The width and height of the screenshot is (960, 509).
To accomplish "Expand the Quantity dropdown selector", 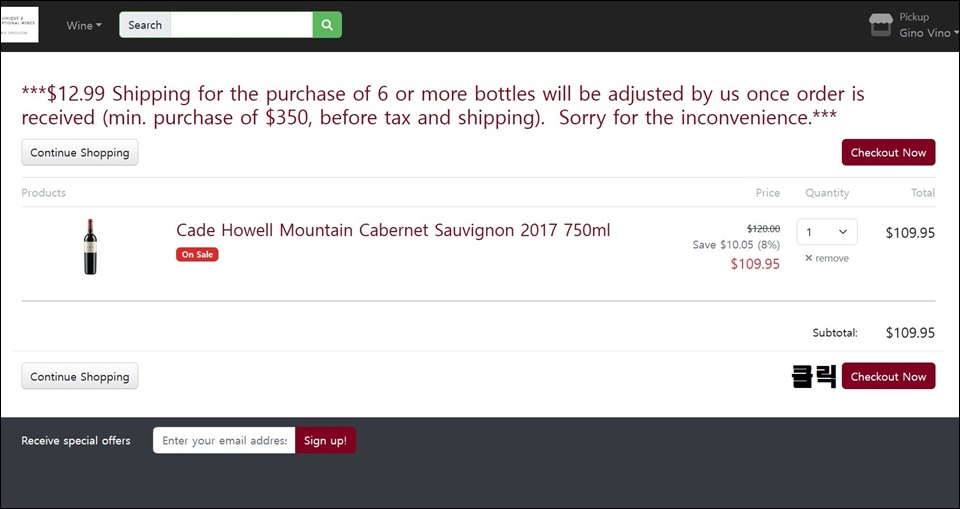I will [827, 232].
